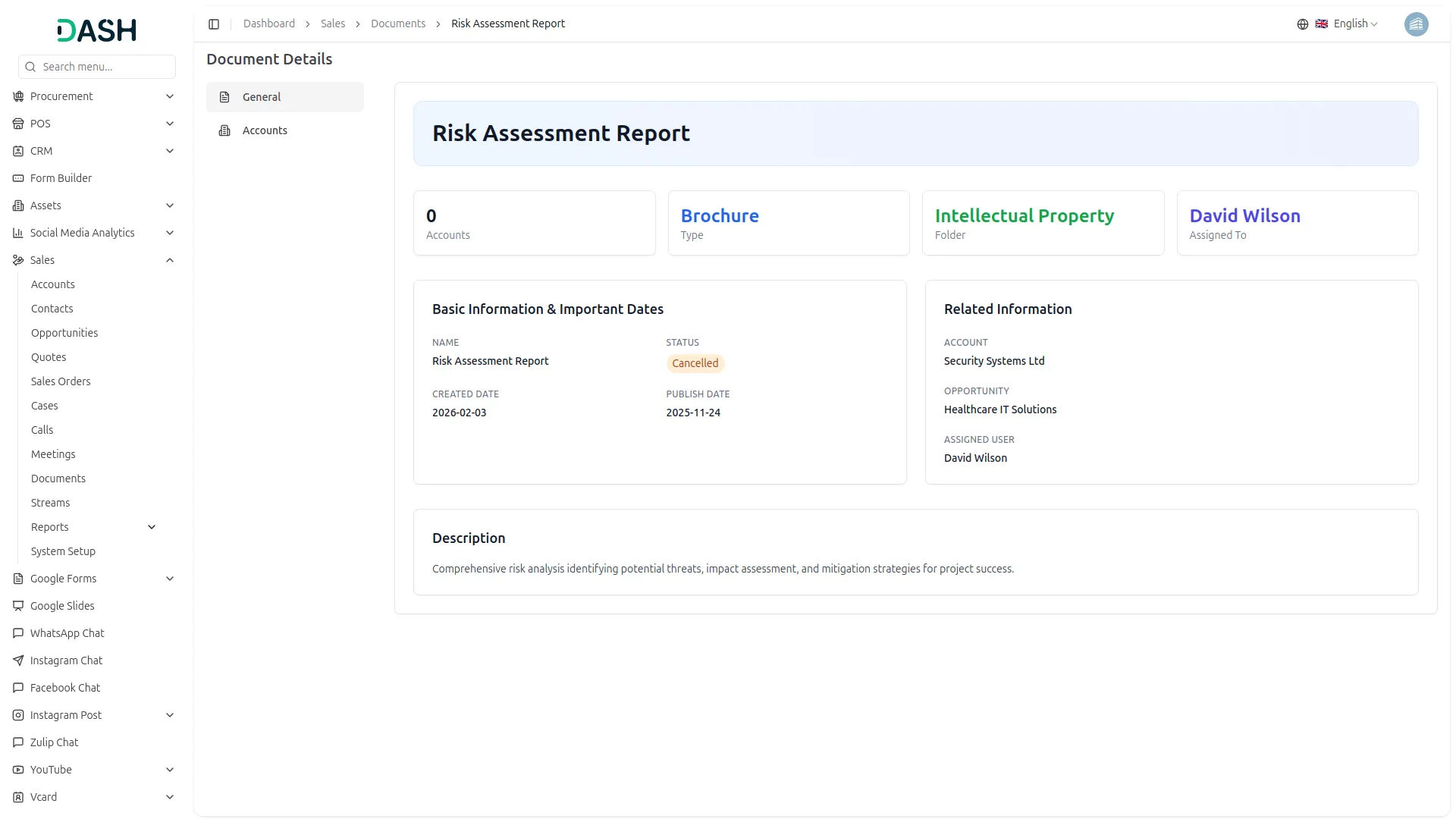Viewport: 1456px width, 819px height.
Task: Toggle the sidebar collapse icon
Action: coord(214,24)
